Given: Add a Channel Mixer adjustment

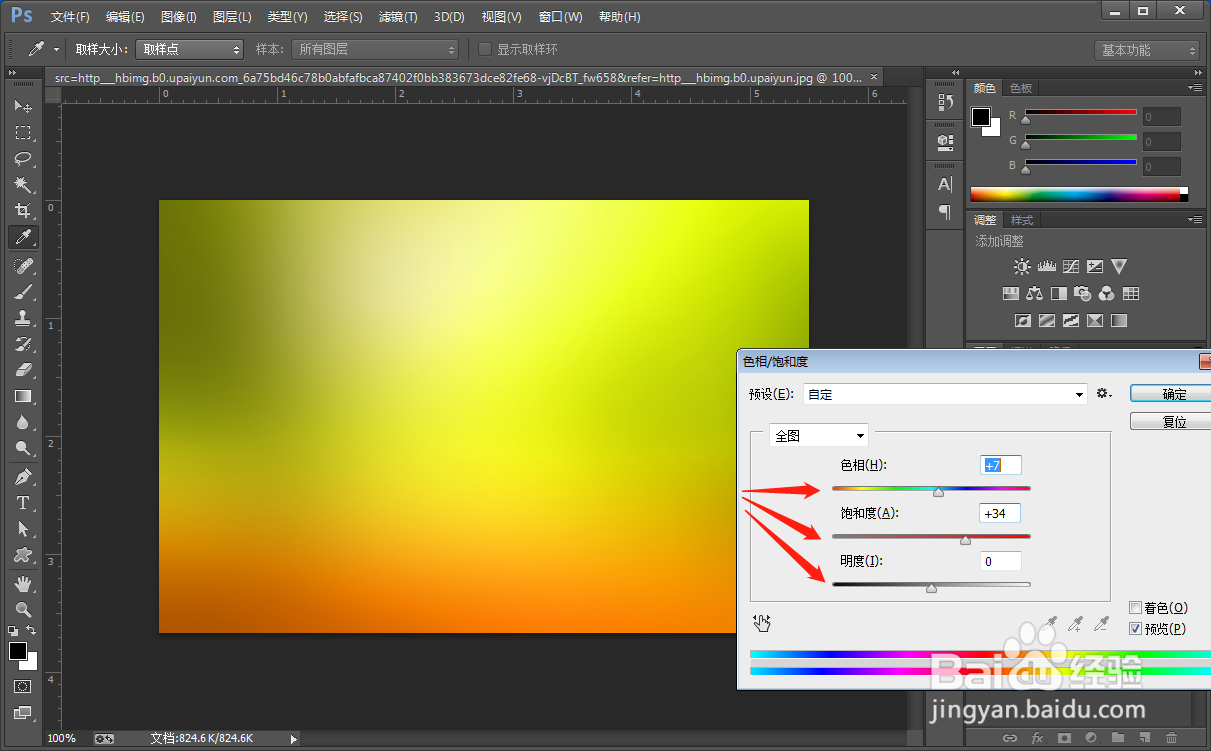Looking at the screenshot, I should coord(1107,294).
